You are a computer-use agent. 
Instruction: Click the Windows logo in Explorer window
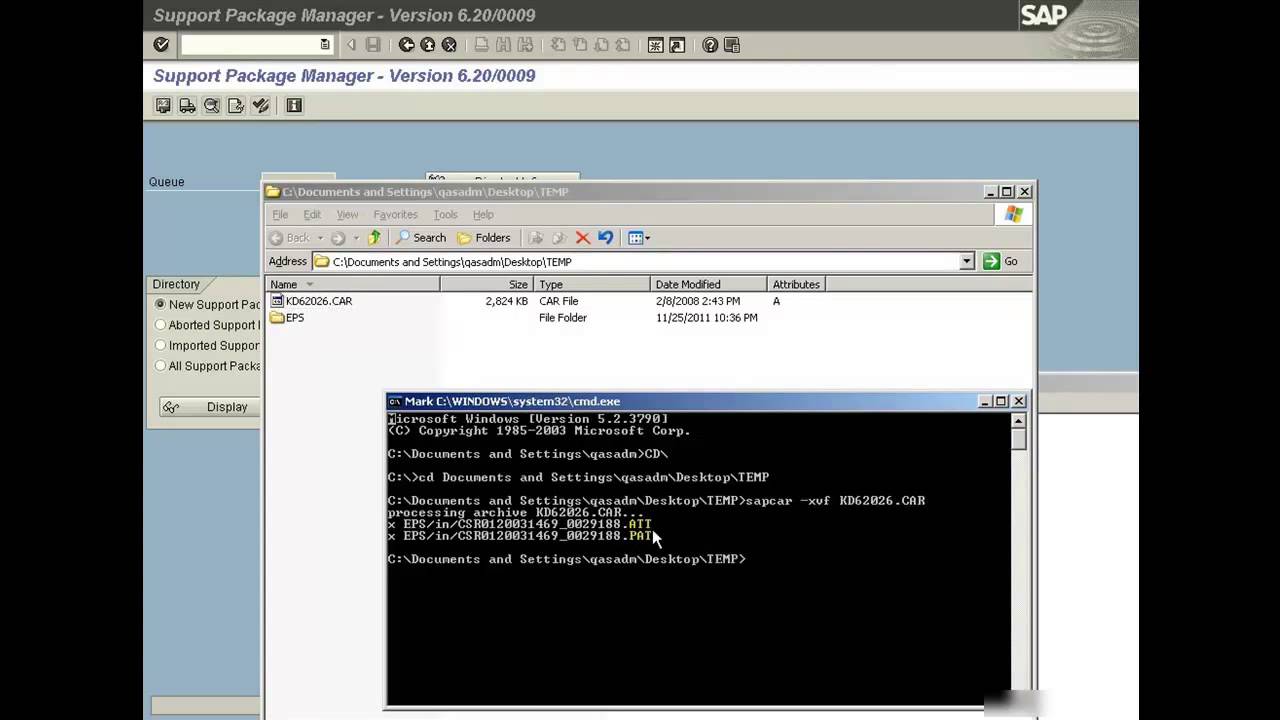1014,214
